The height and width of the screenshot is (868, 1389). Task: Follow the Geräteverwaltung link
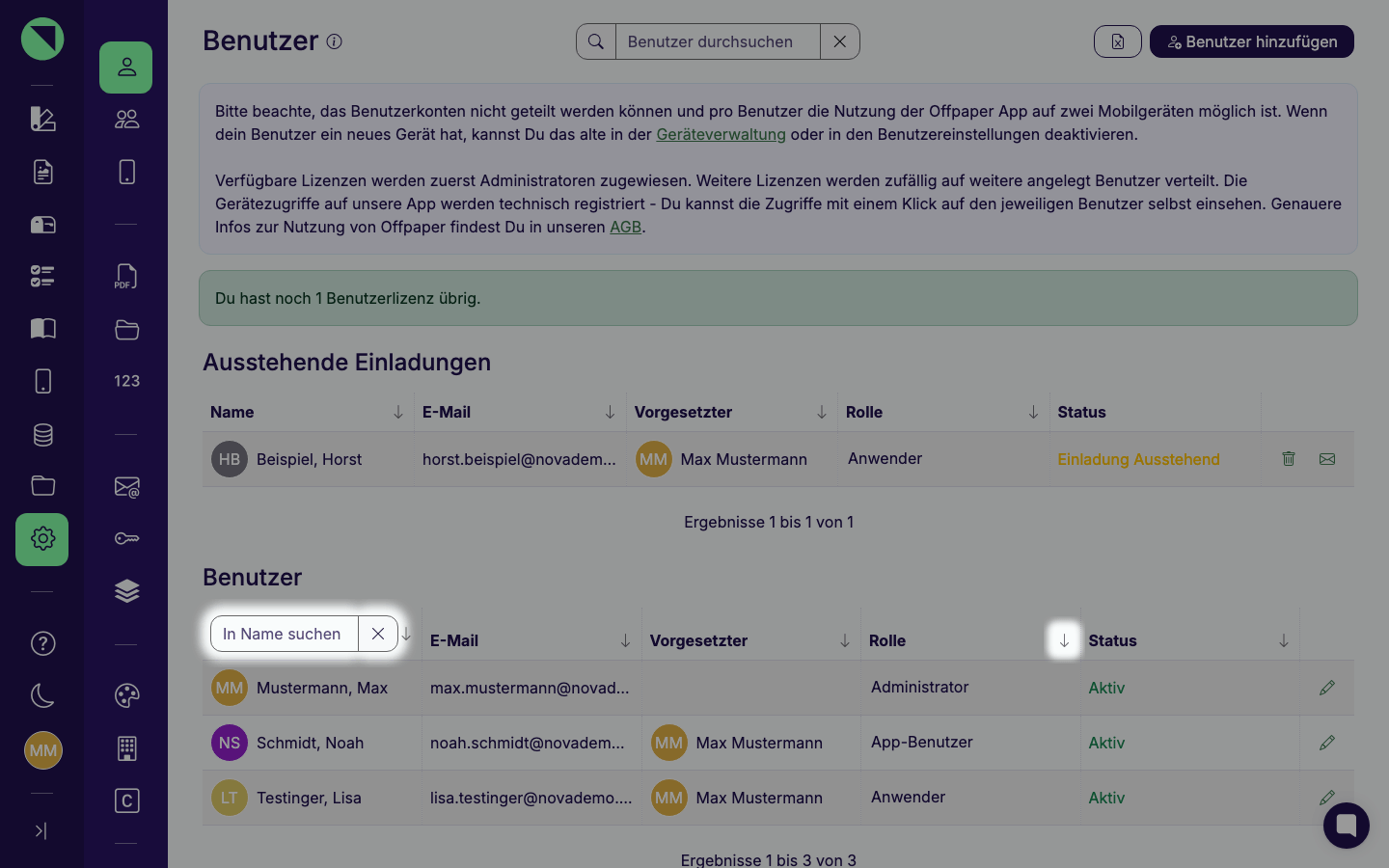pos(721,134)
